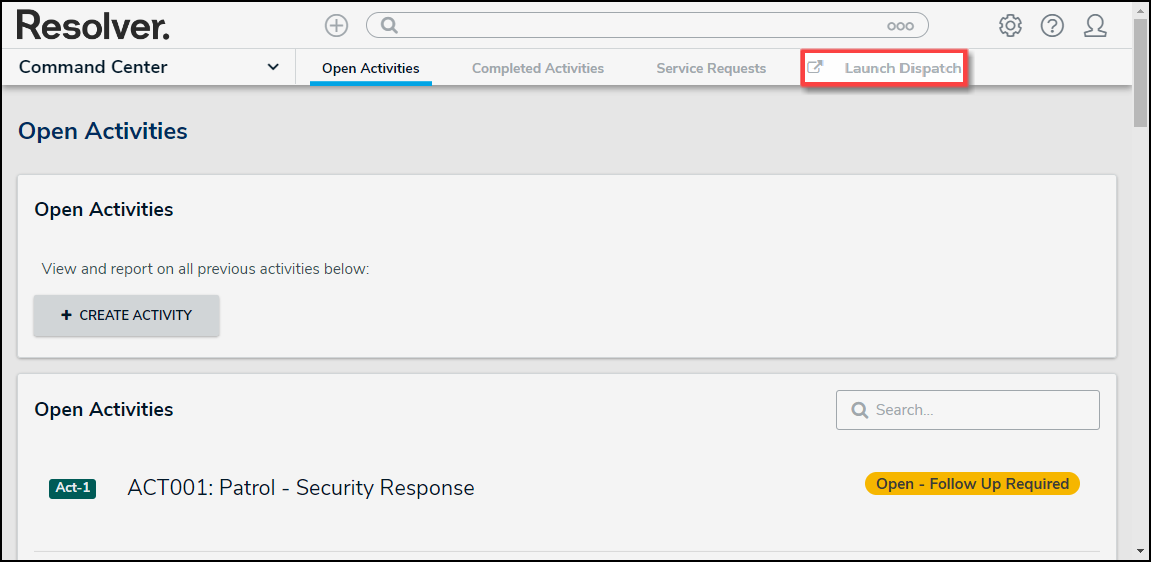Expand the Command Center dropdown
Viewport: 1151px width, 562px height.
click(273, 68)
